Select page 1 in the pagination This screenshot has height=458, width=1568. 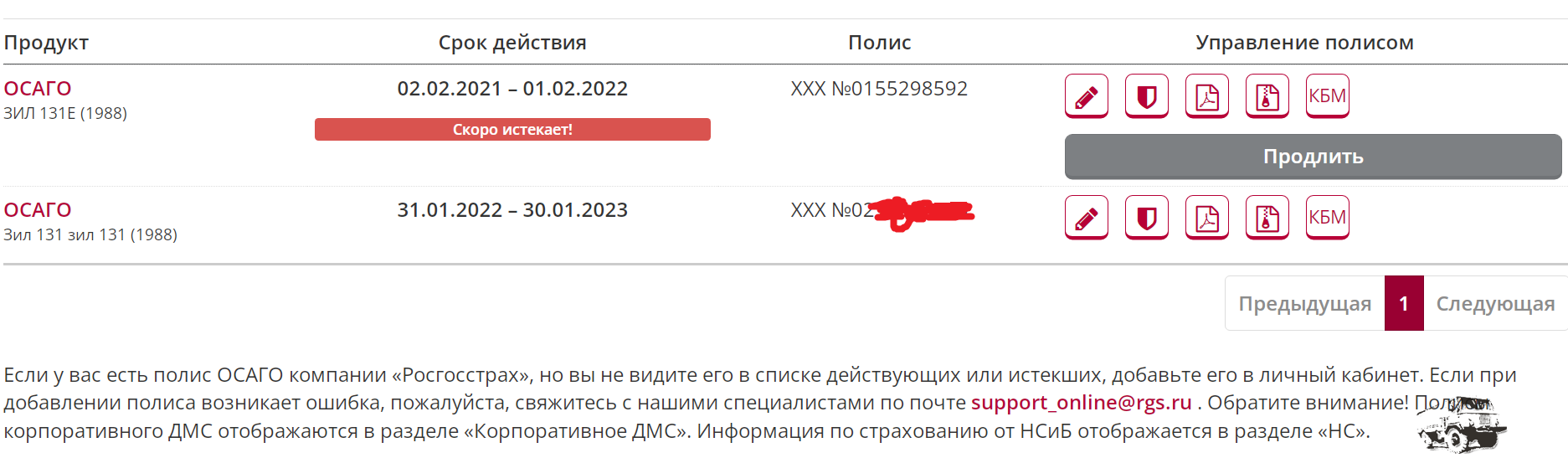point(1404,304)
